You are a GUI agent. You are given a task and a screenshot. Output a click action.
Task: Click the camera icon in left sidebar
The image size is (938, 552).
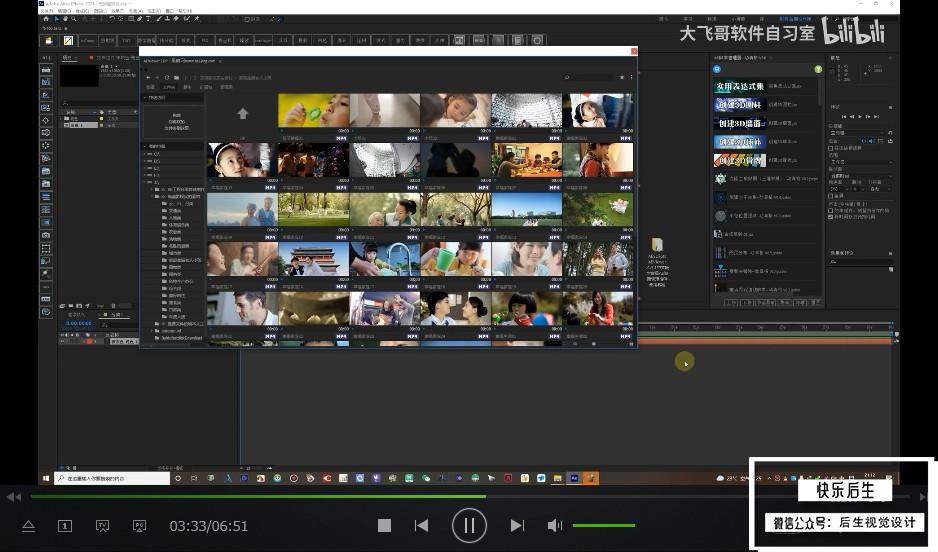pos(46,235)
